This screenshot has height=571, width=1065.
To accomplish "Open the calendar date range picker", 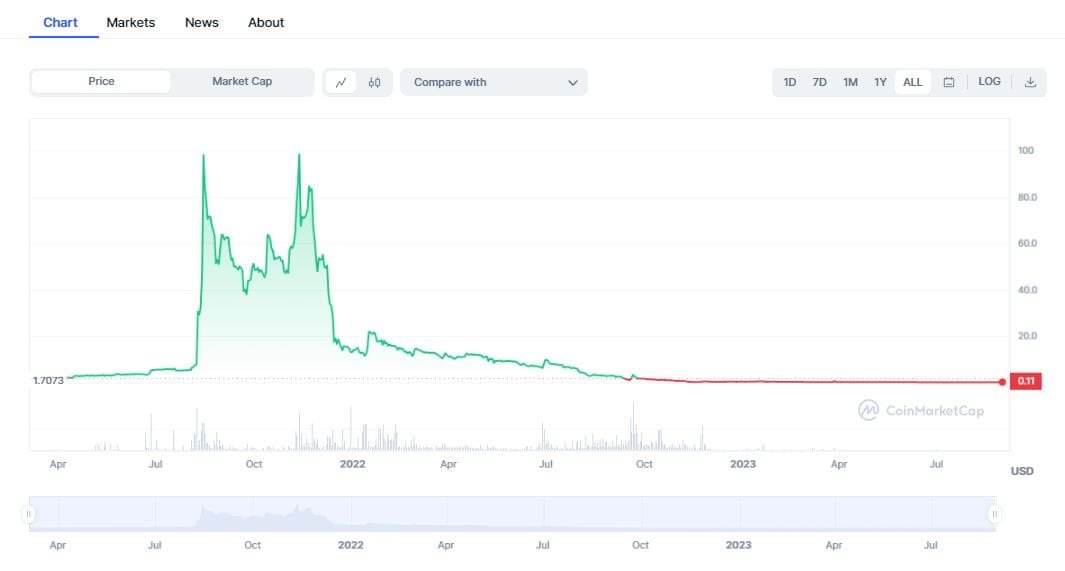I will coord(949,82).
